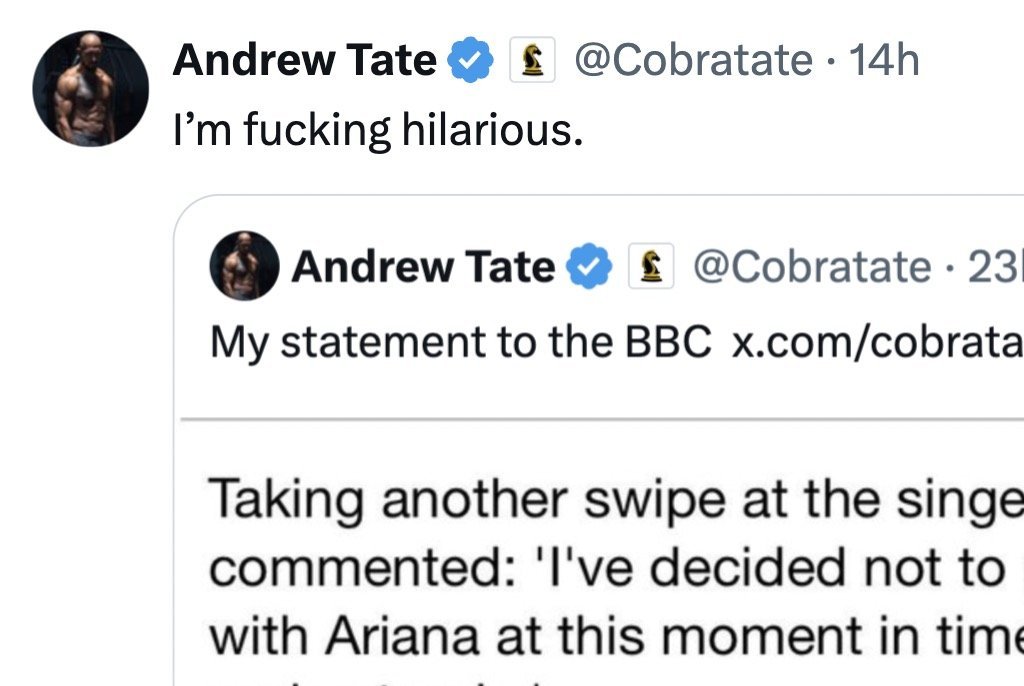
Task: Select the "I'm fucking hilarious." post text
Action: point(377,130)
